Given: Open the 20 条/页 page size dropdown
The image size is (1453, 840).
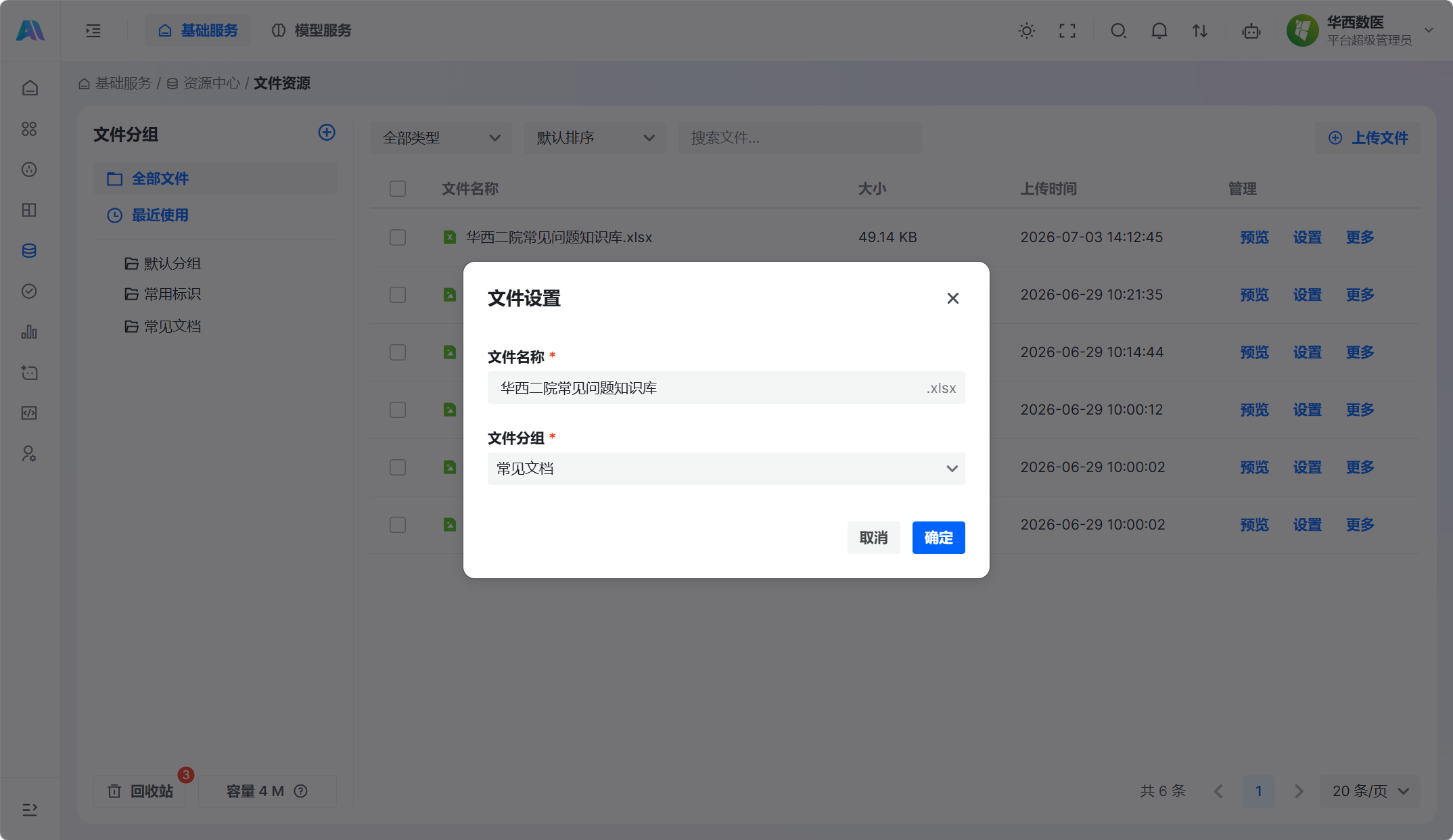Looking at the screenshot, I should 1370,791.
